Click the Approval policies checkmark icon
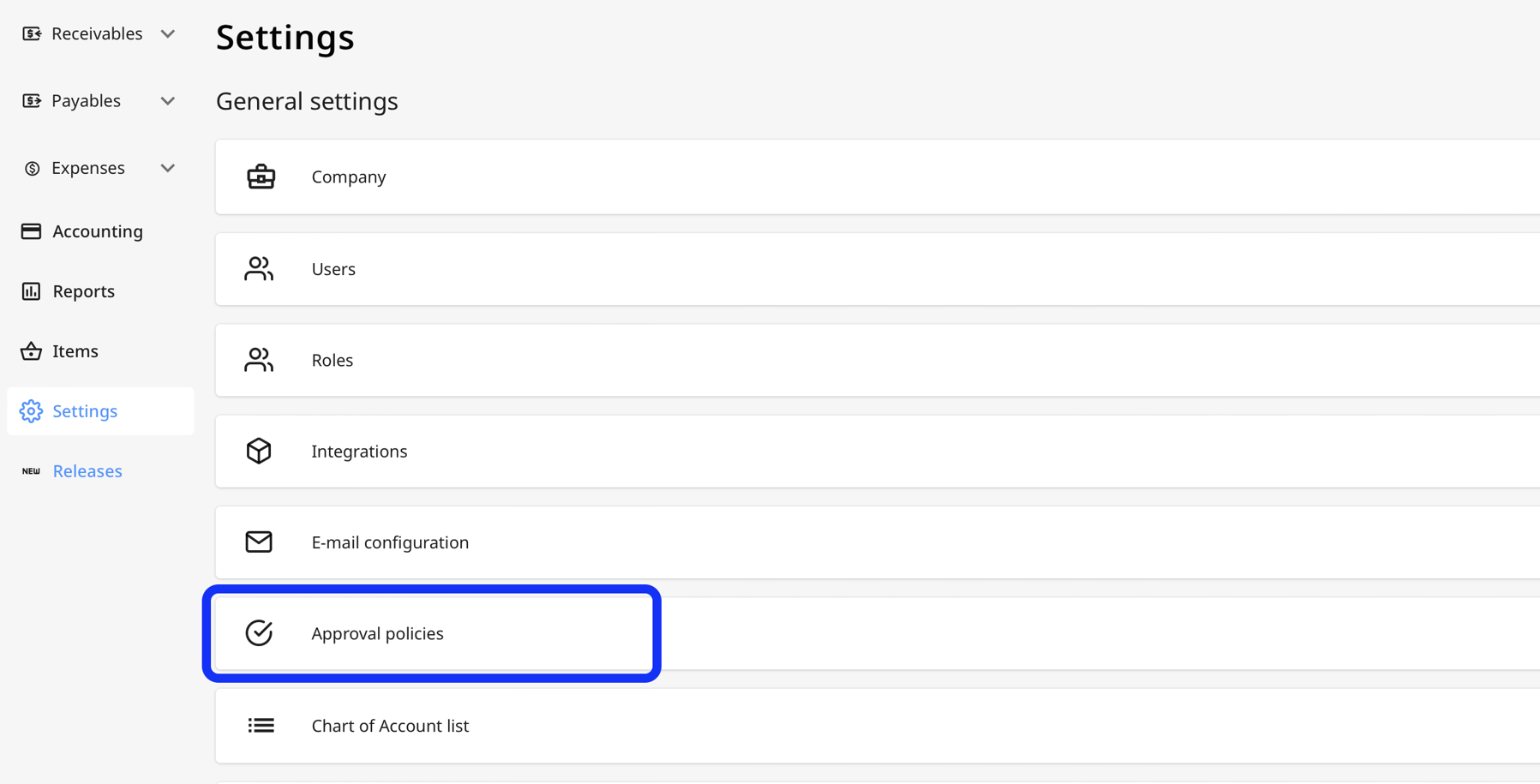 260,633
